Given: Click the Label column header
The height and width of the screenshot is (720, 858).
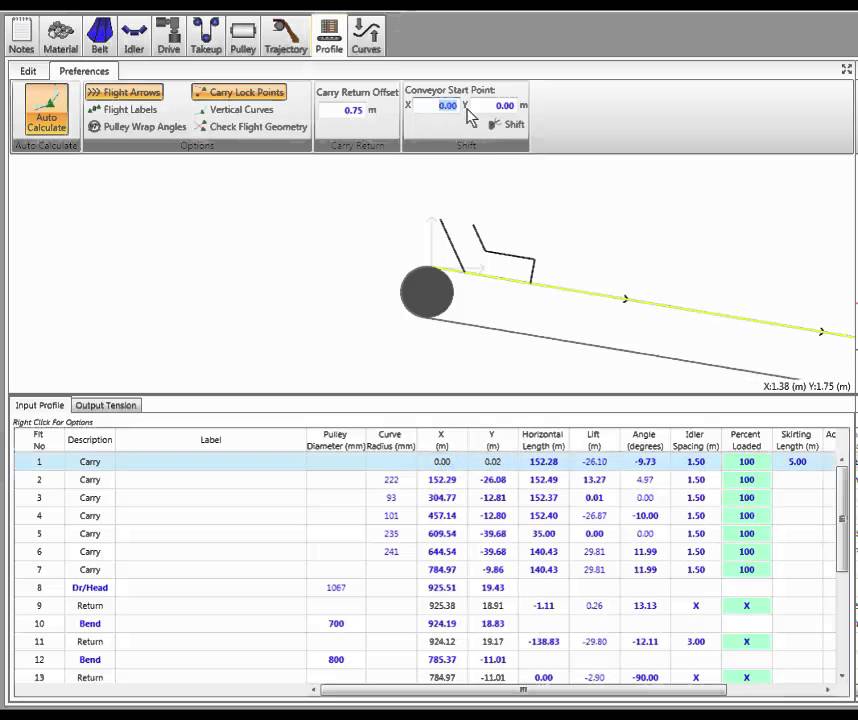Looking at the screenshot, I should pyautogui.click(x=211, y=440).
